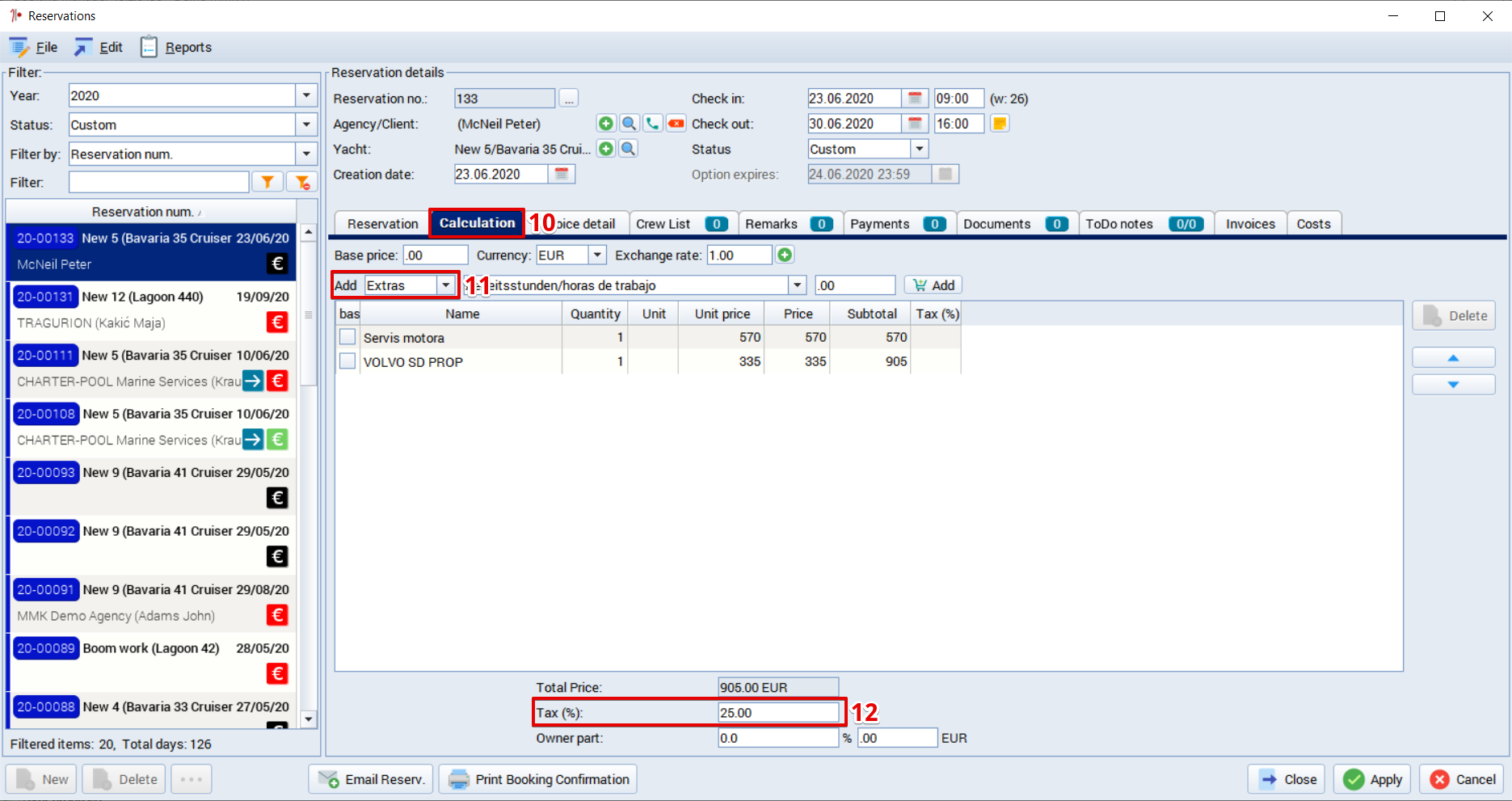Viewport: 1512px width, 801px height.
Task: Click the Cancel button
Action: click(x=1462, y=779)
